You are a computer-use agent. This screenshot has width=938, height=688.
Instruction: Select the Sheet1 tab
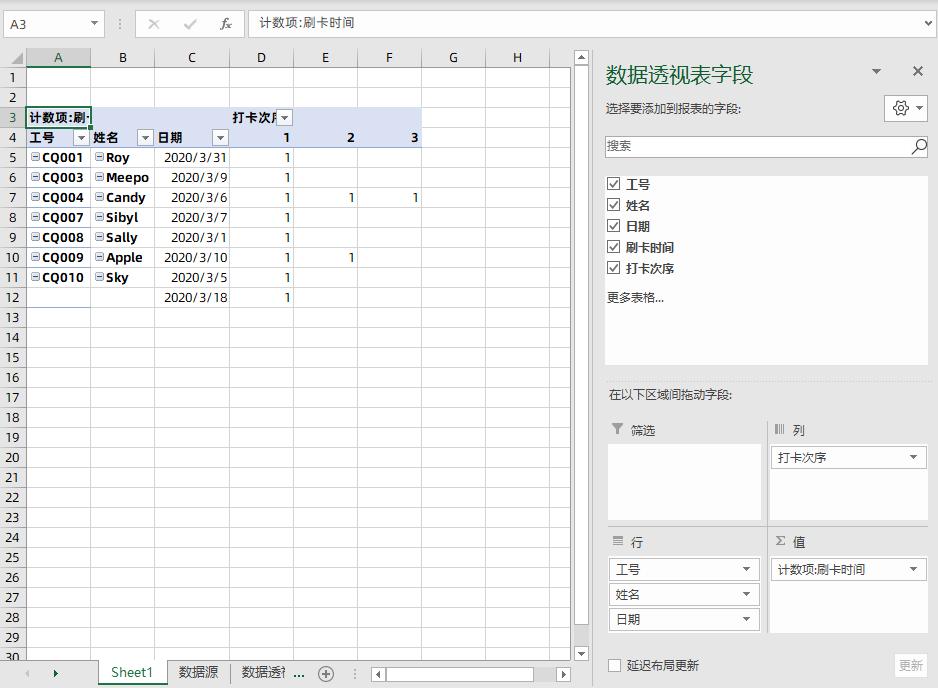point(131,674)
